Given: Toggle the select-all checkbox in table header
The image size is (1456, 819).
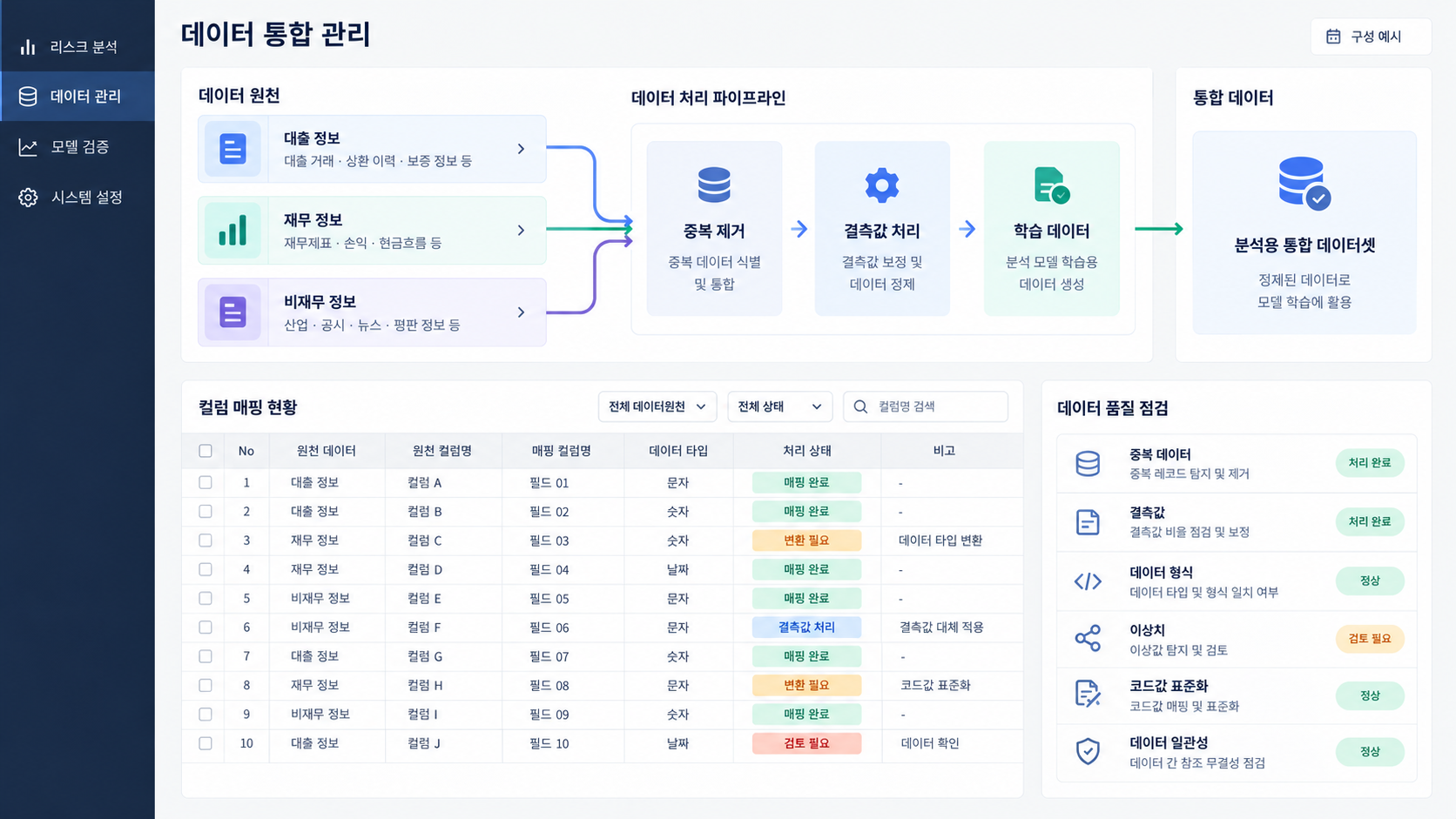Looking at the screenshot, I should click(x=206, y=451).
